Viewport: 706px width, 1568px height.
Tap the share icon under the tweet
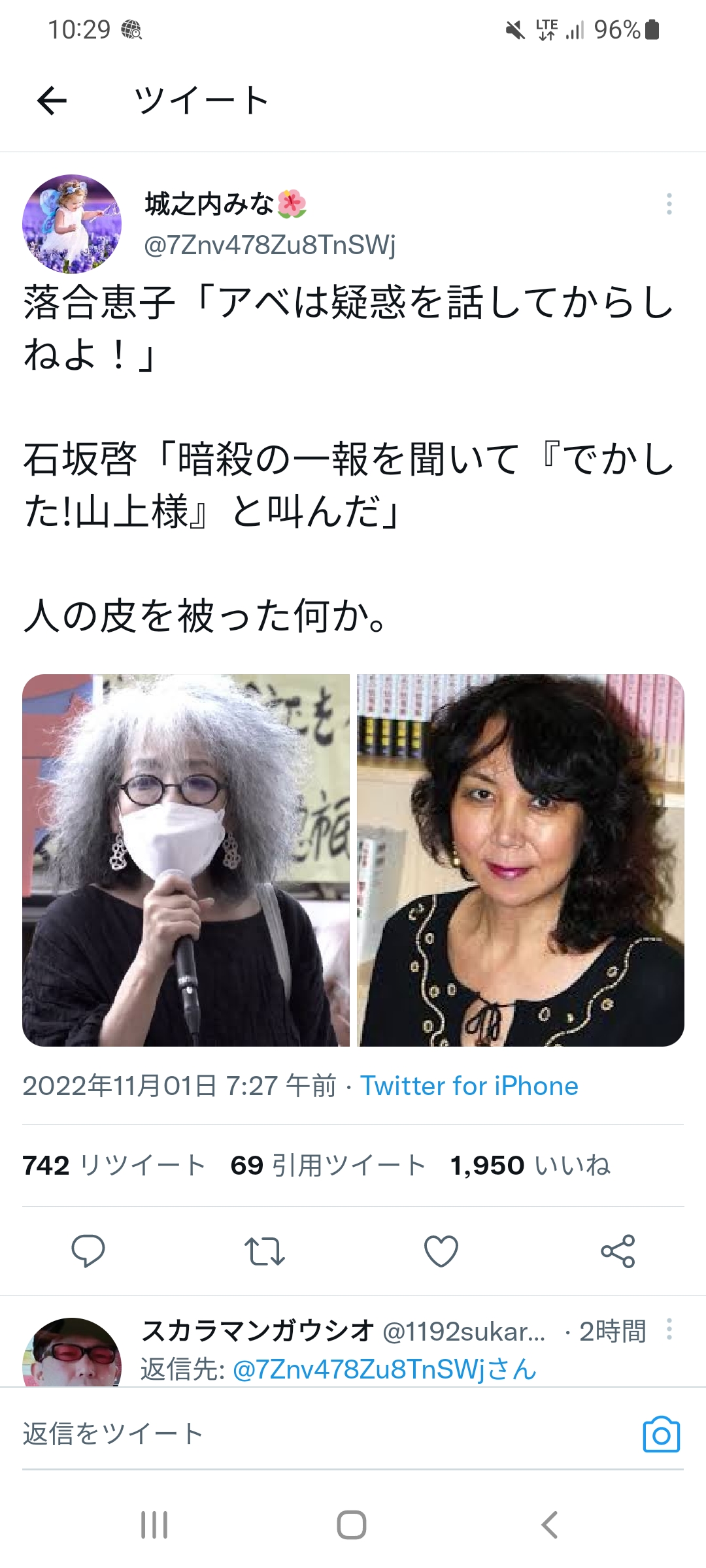[618, 1251]
